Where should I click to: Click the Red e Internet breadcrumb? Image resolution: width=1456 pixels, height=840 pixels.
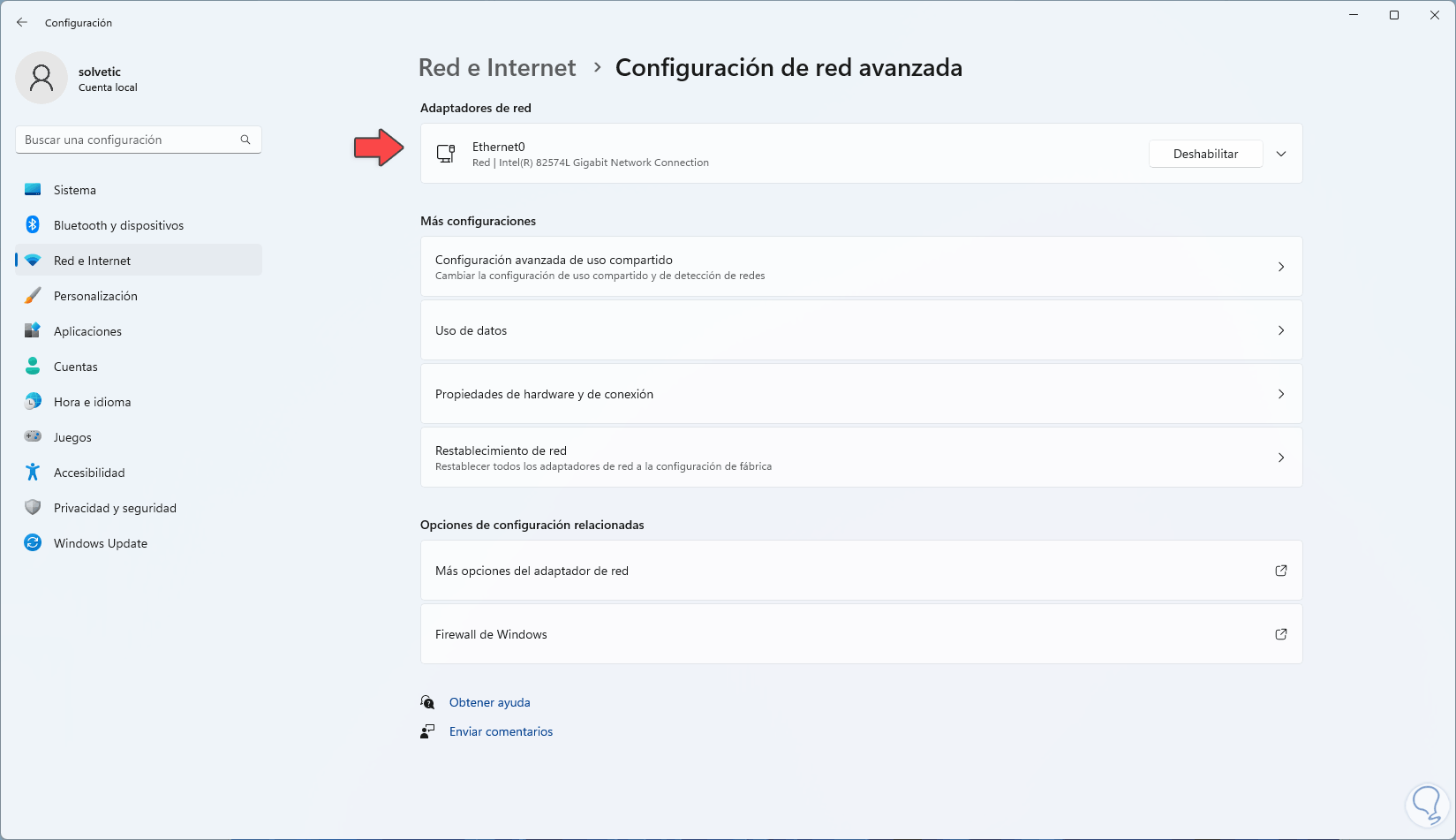[497, 68]
